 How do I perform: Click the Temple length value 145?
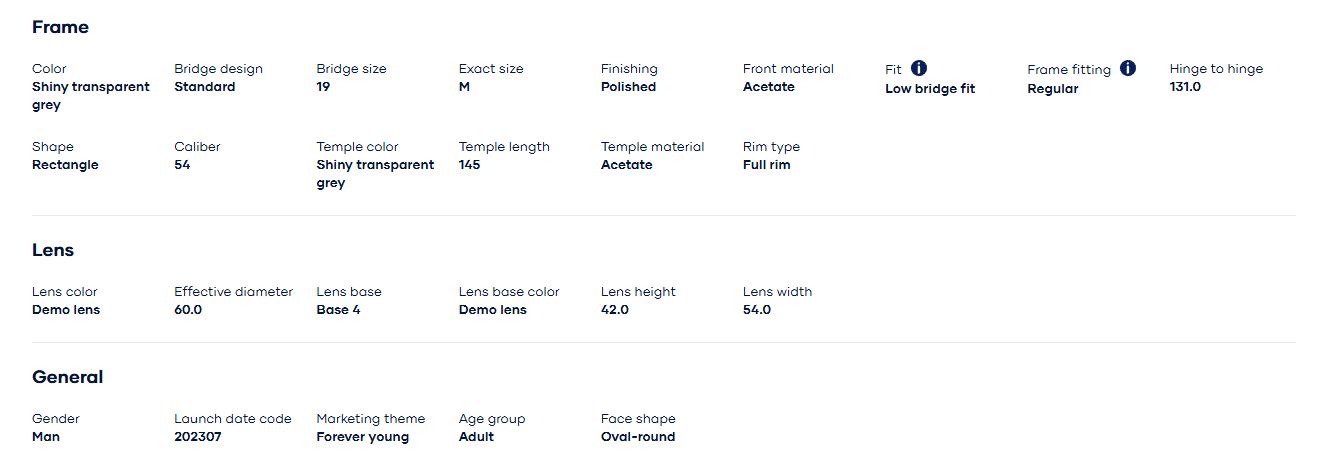(469, 165)
